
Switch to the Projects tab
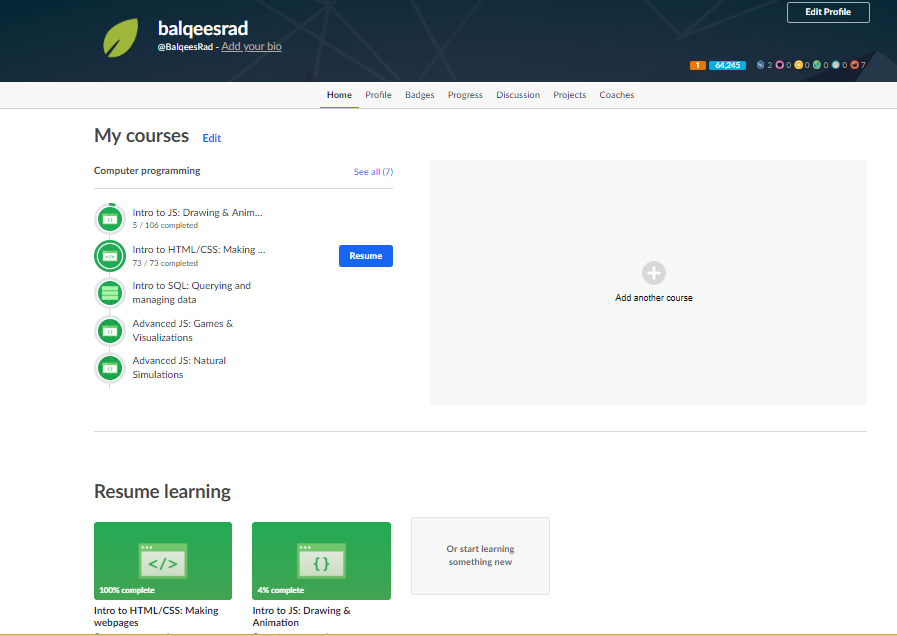pyautogui.click(x=569, y=95)
